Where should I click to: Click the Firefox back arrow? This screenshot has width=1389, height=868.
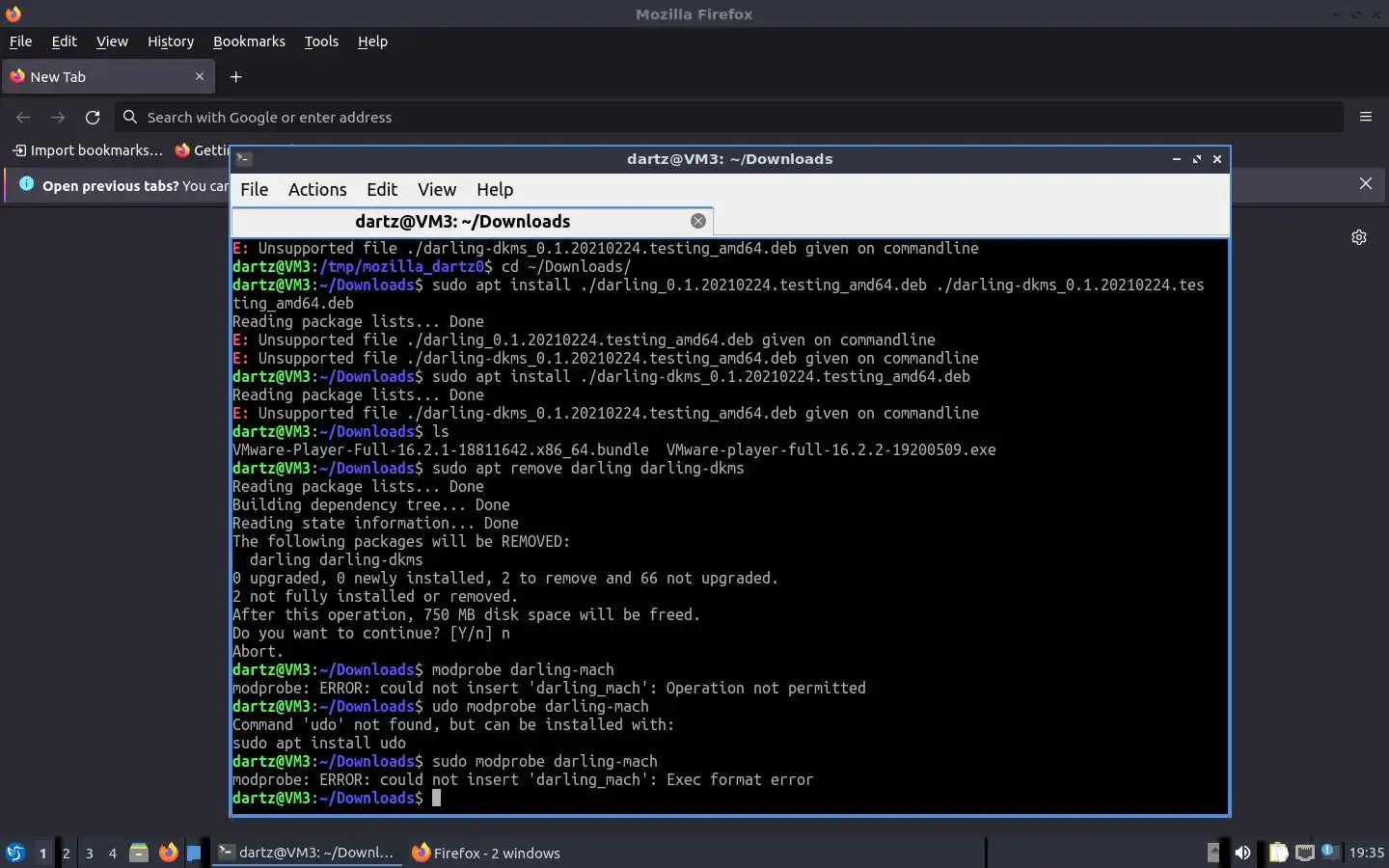coord(23,117)
